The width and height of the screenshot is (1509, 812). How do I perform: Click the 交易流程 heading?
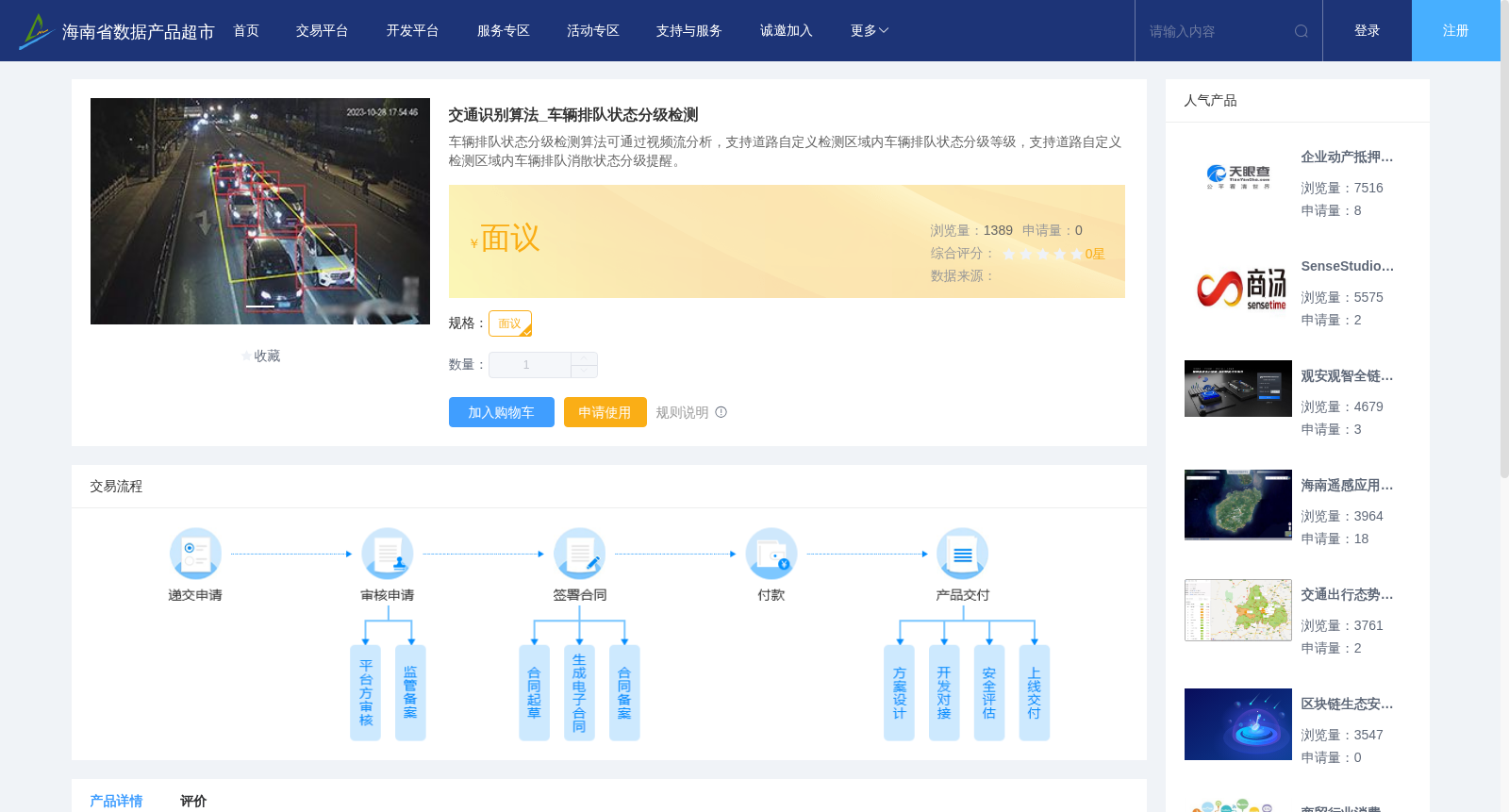tap(116, 487)
